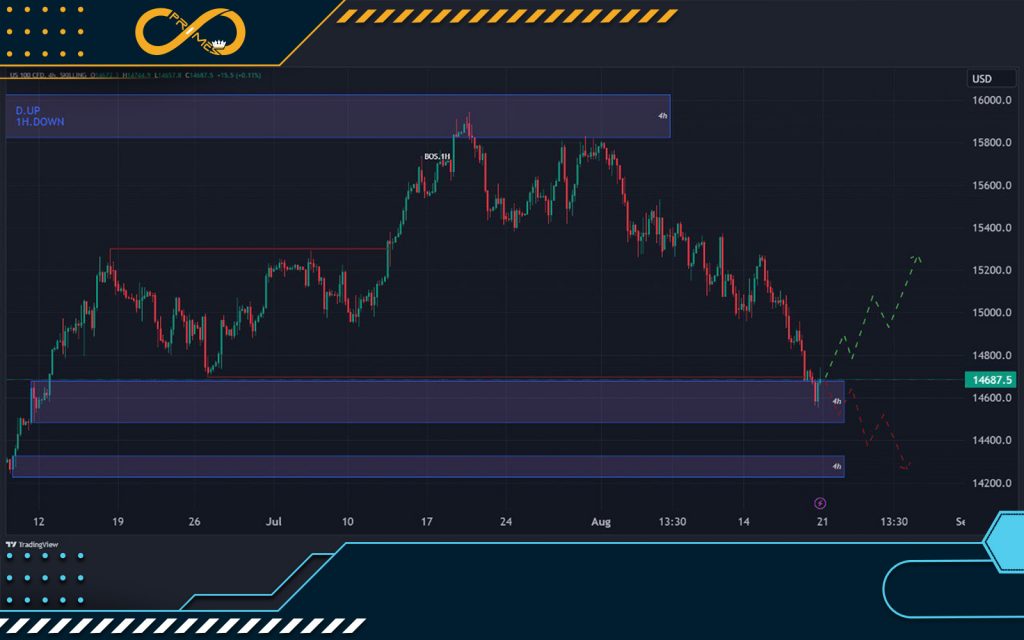
Task: Open the purple lightning event marker
Action: pyautogui.click(x=820, y=503)
